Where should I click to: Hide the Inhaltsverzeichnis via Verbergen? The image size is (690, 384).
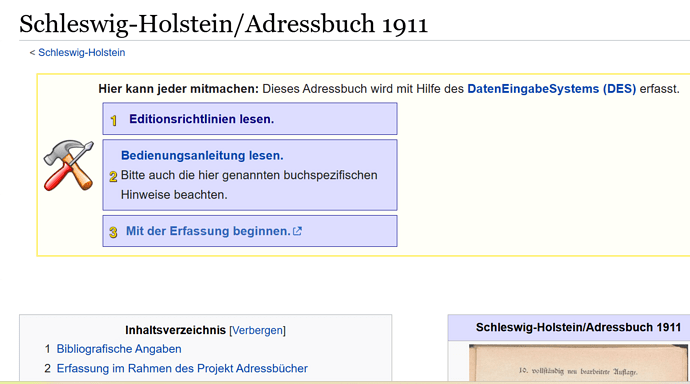pos(257,330)
